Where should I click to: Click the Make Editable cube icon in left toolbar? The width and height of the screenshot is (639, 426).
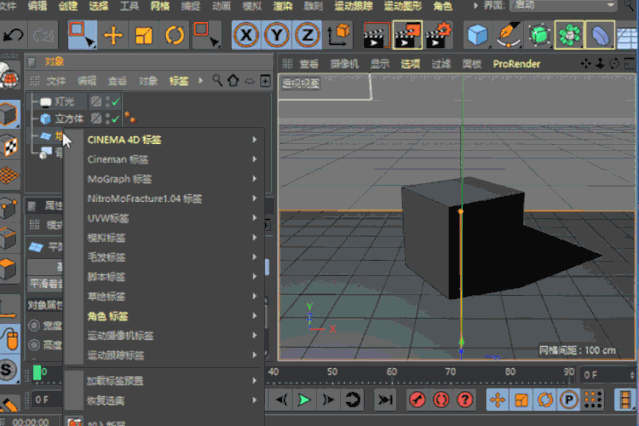pyautogui.click(x=9, y=114)
